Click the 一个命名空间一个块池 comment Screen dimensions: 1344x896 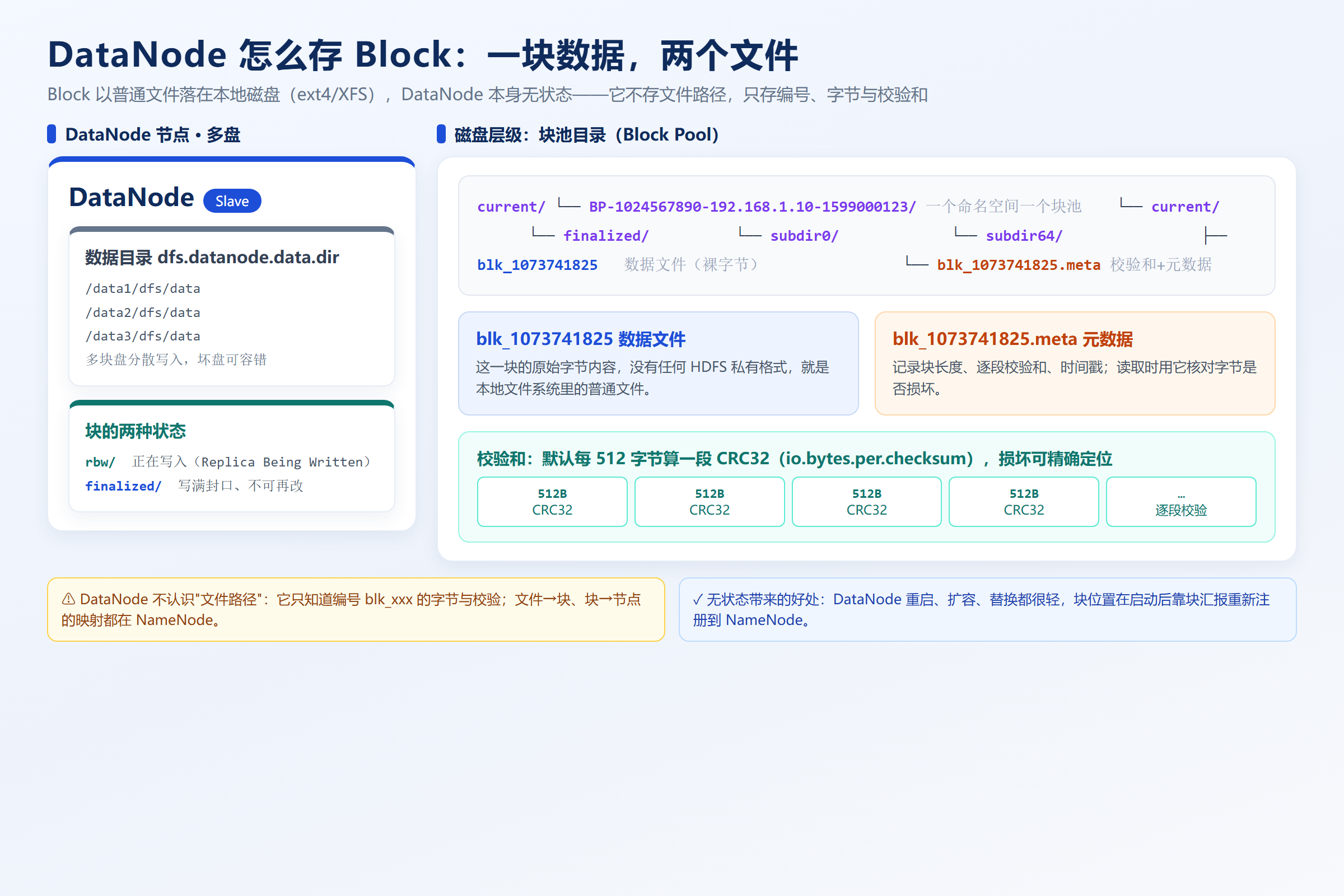click(1004, 206)
